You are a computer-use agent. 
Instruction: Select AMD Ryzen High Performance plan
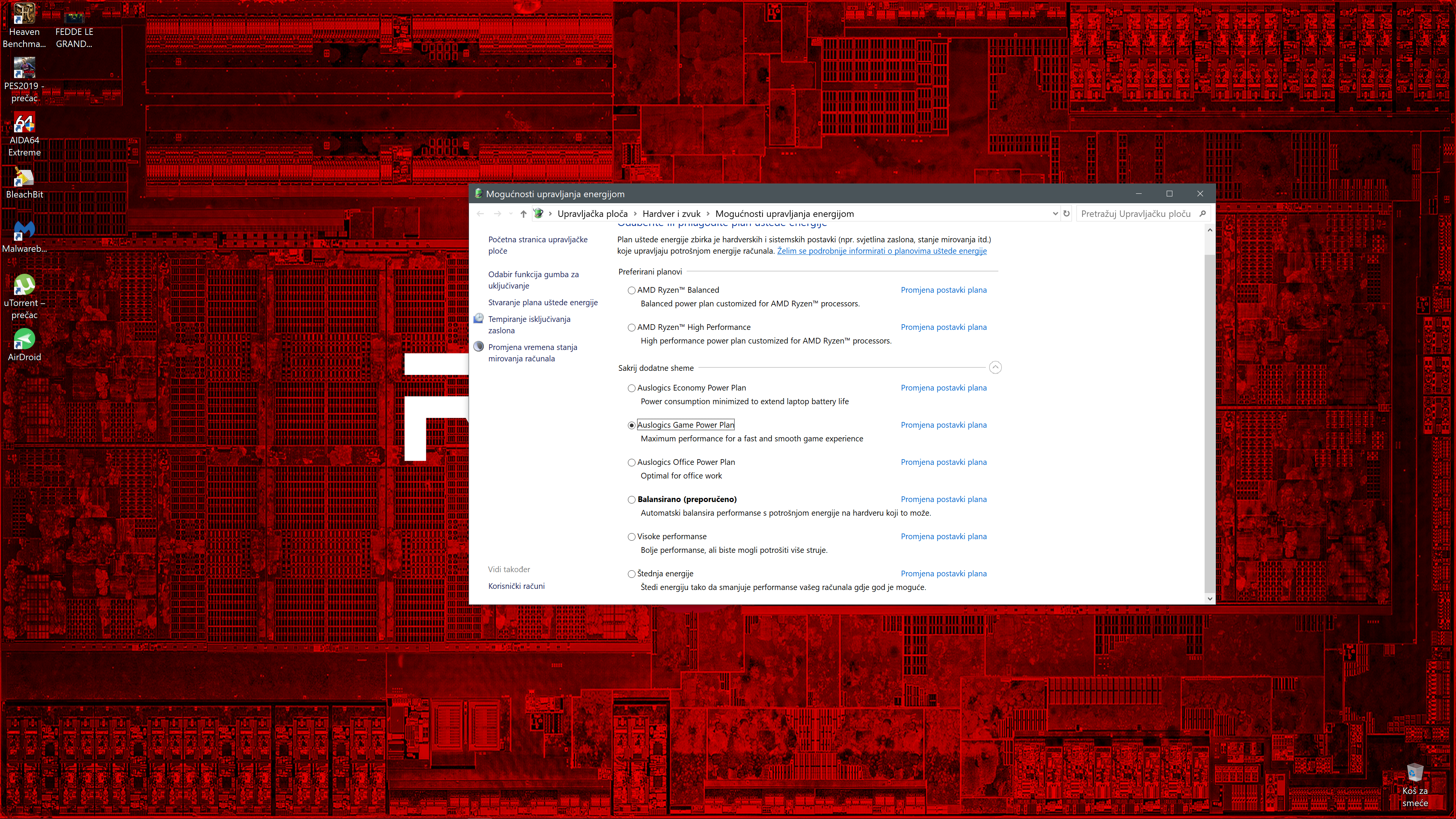click(631, 328)
